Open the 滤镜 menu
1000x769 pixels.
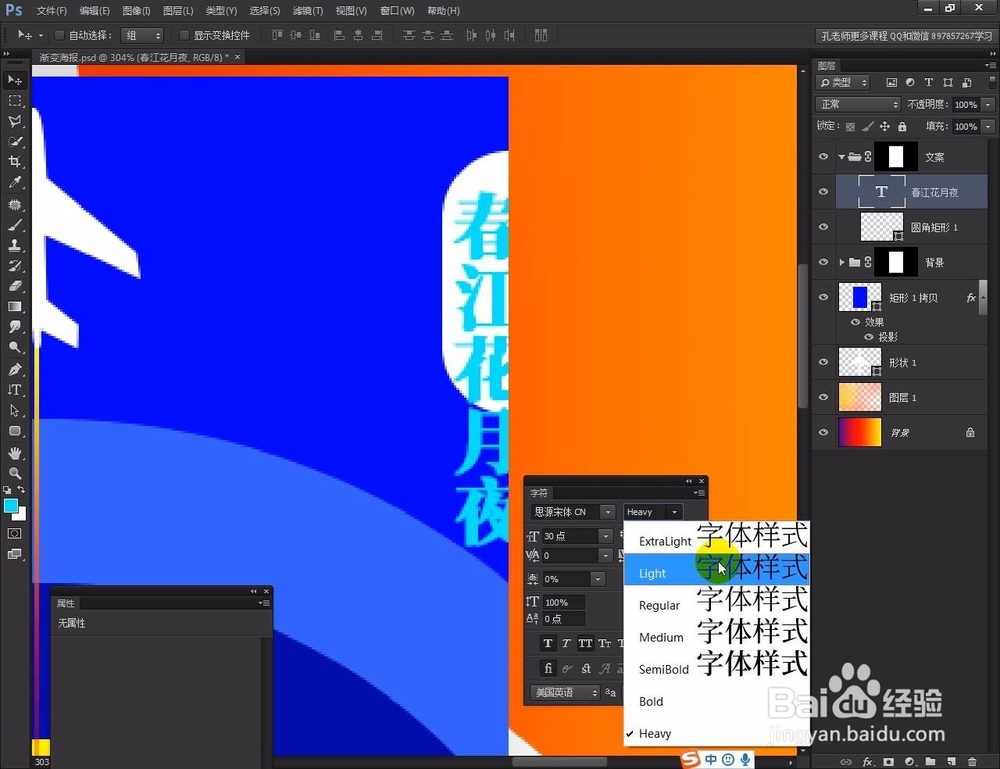point(308,11)
